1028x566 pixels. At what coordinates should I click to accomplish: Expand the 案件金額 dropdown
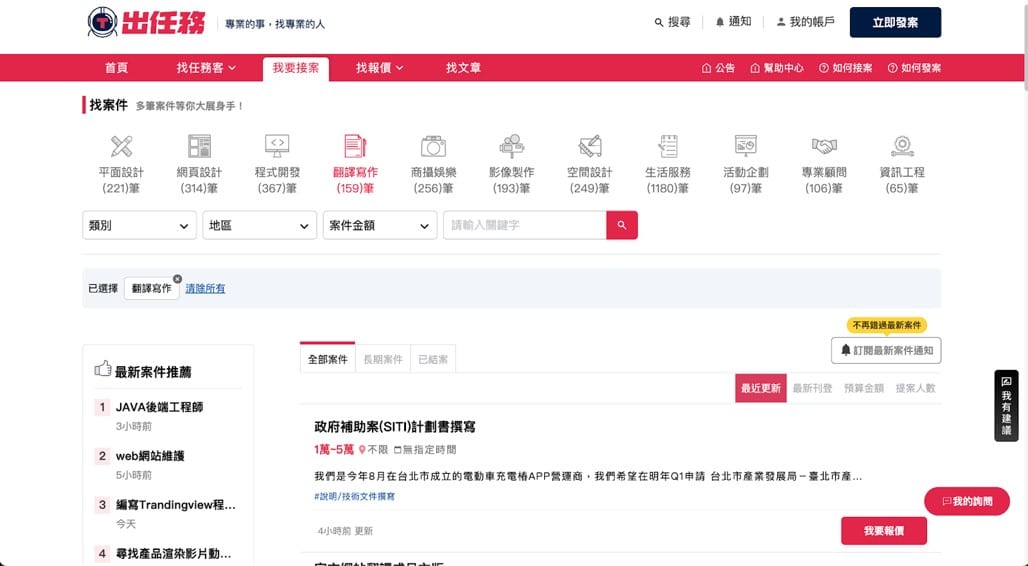[x=380, y=226]
